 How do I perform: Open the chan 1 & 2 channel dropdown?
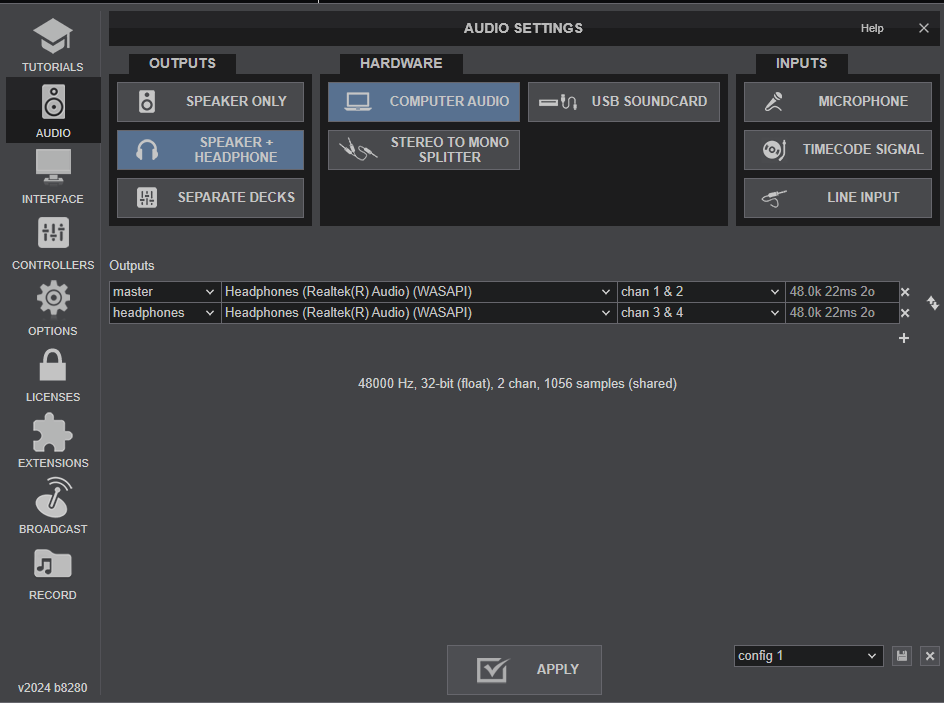701,292
